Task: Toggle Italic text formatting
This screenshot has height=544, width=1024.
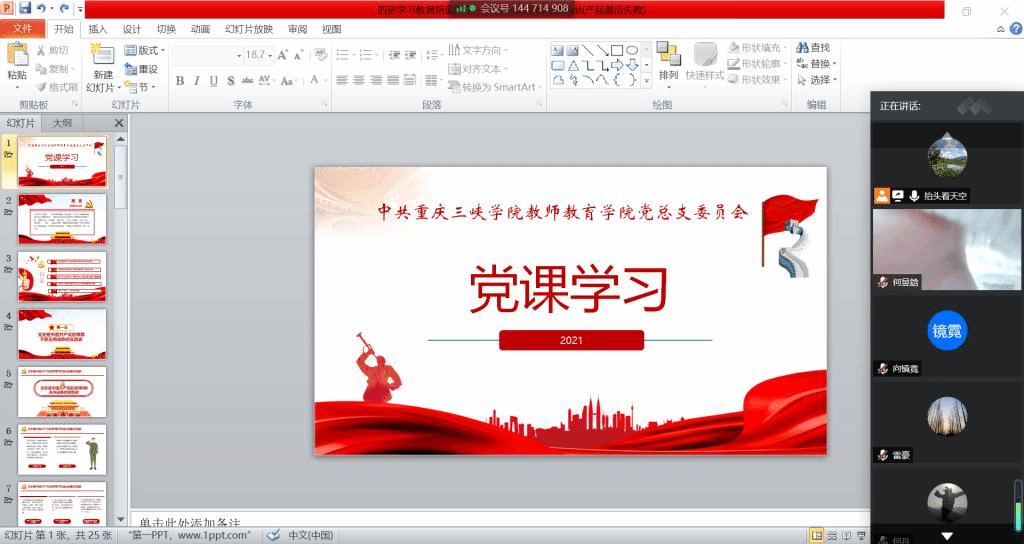Action: tap(197, 81)
